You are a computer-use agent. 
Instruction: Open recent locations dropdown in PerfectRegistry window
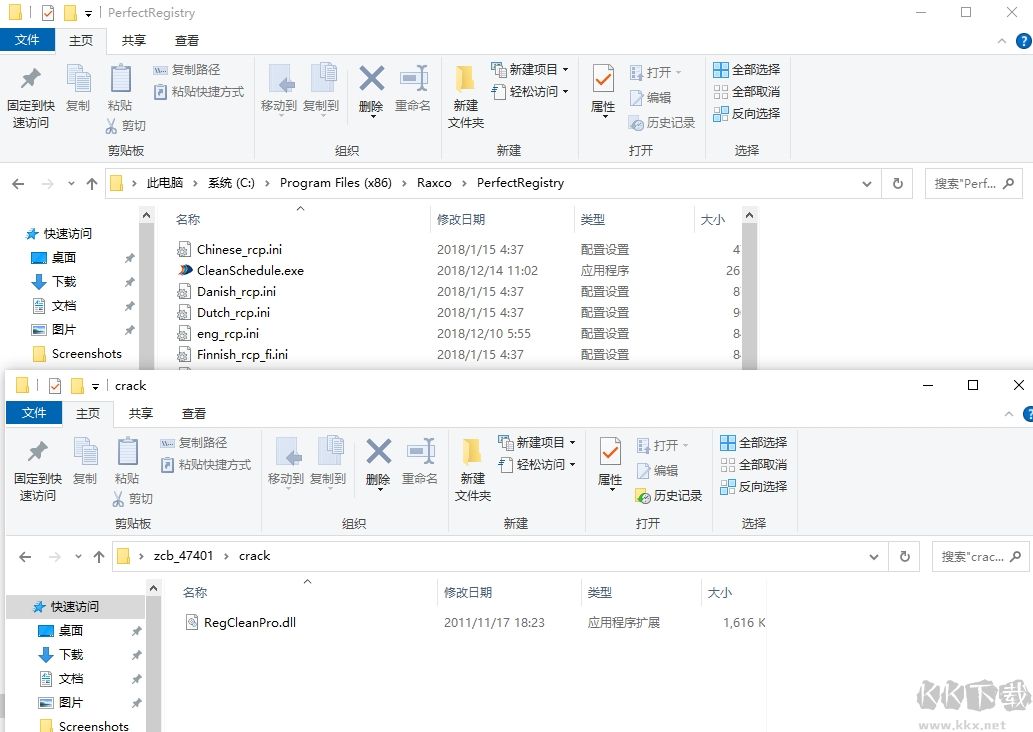71,184
